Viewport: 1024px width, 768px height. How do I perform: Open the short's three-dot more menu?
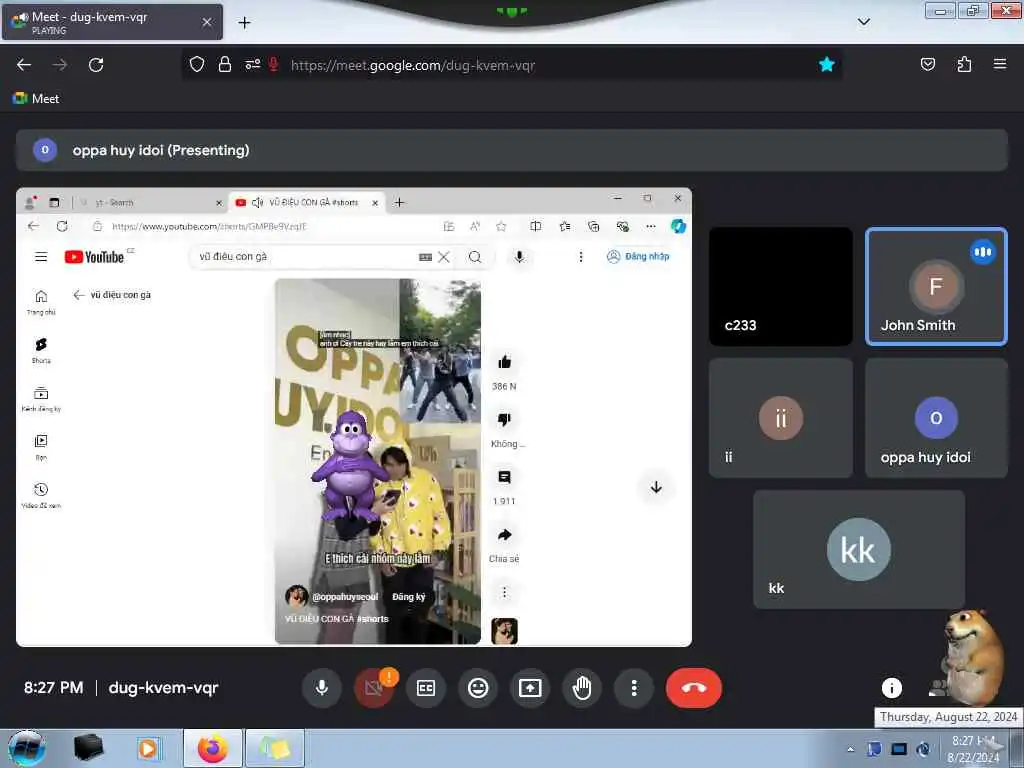[x=504, y=592]
